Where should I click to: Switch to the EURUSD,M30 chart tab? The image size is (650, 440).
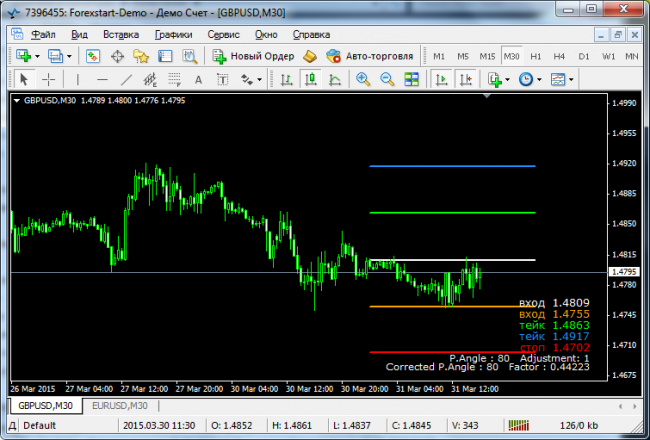(x=119, y=405)
